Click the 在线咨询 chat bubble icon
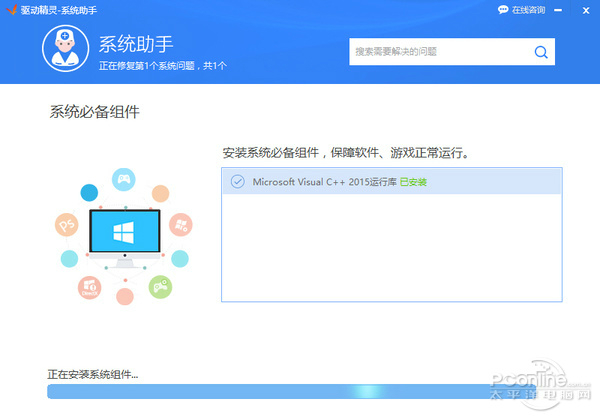Viewport: 600px width, 420px height. pos(503,10)
